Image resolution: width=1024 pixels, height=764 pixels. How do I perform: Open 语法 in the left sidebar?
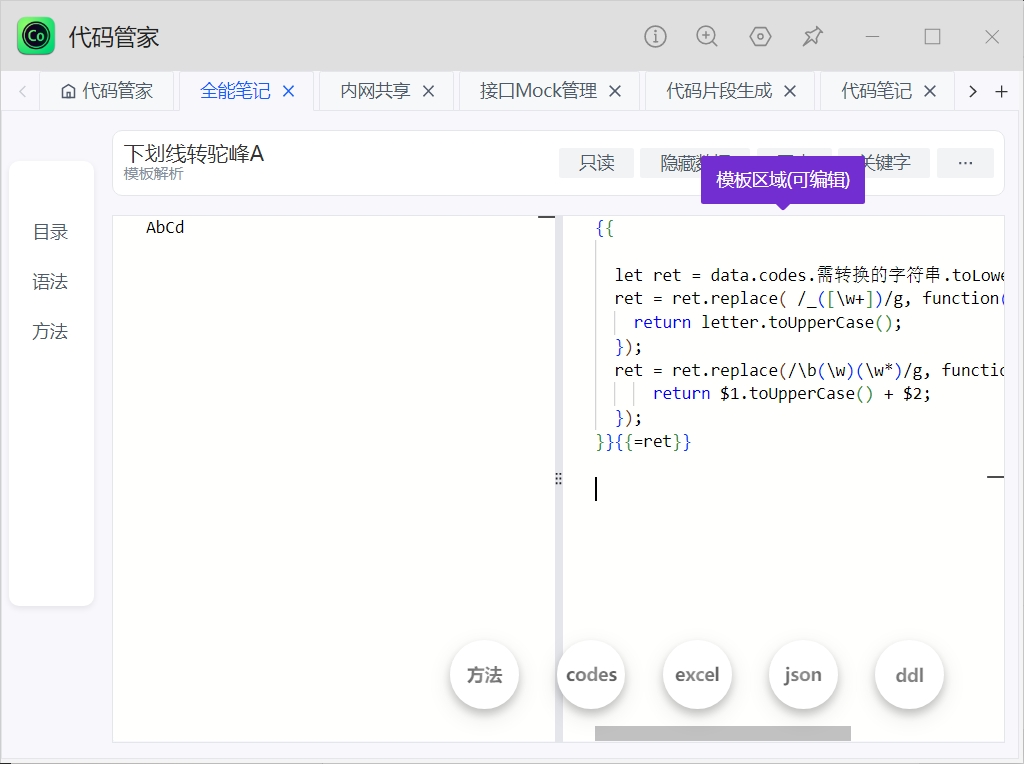coord(50,281)
